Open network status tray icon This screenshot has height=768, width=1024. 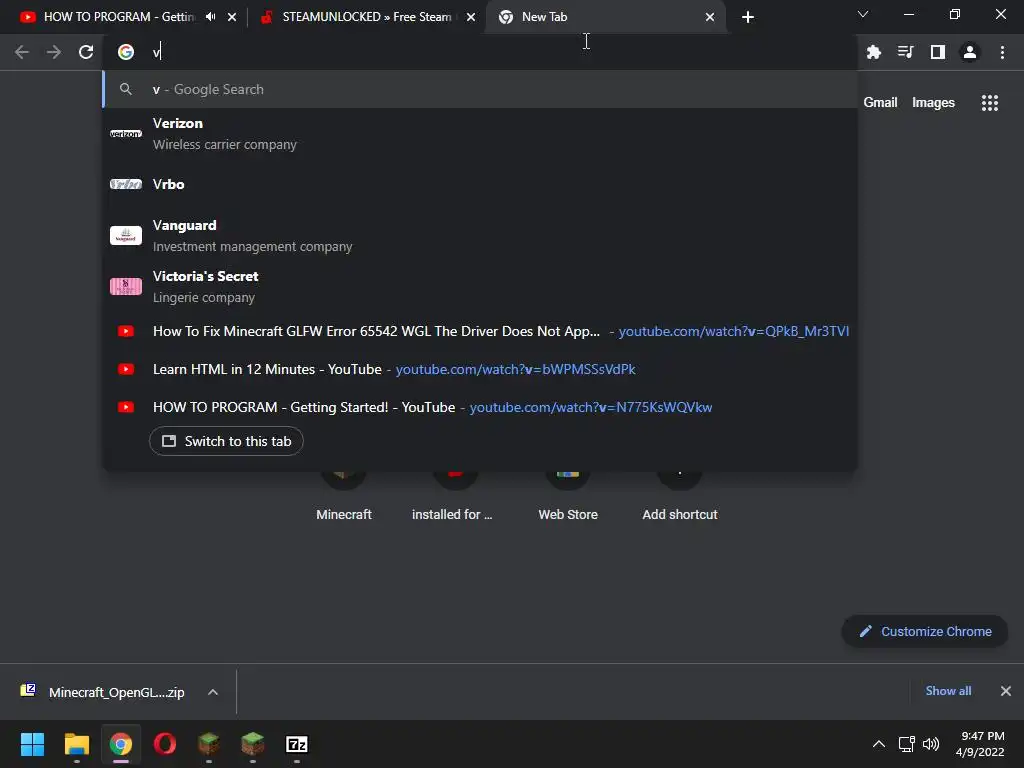906,744
